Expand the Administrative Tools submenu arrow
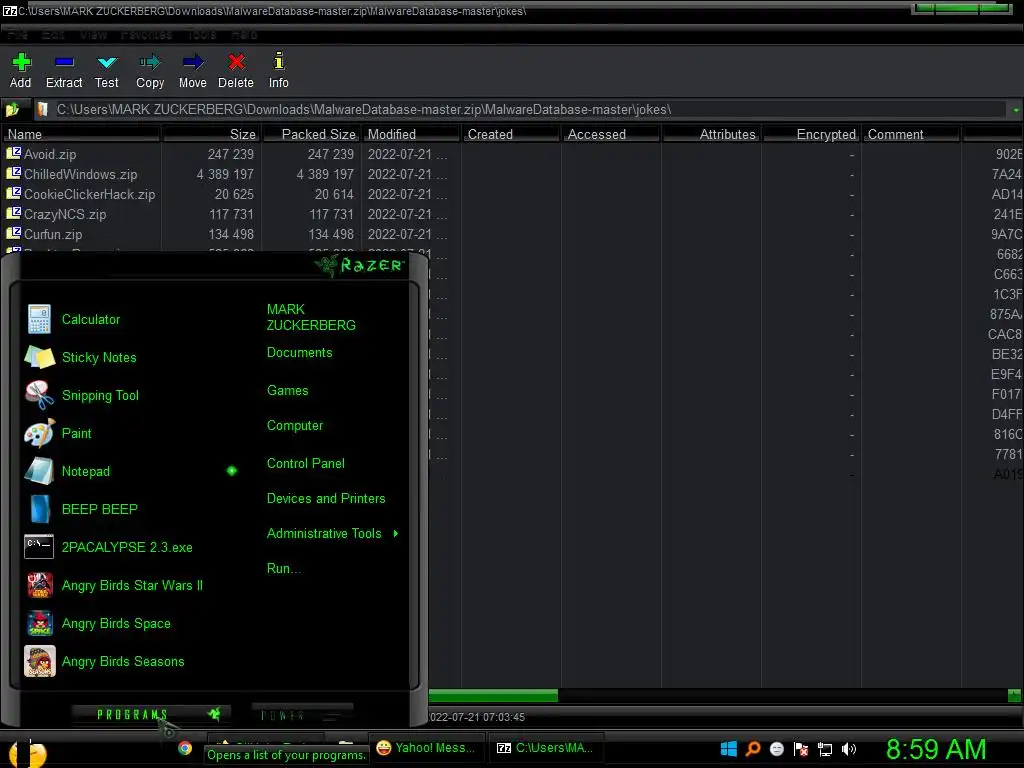The width and height of the screenshot is (1024, 768). [x=396, y=534]
